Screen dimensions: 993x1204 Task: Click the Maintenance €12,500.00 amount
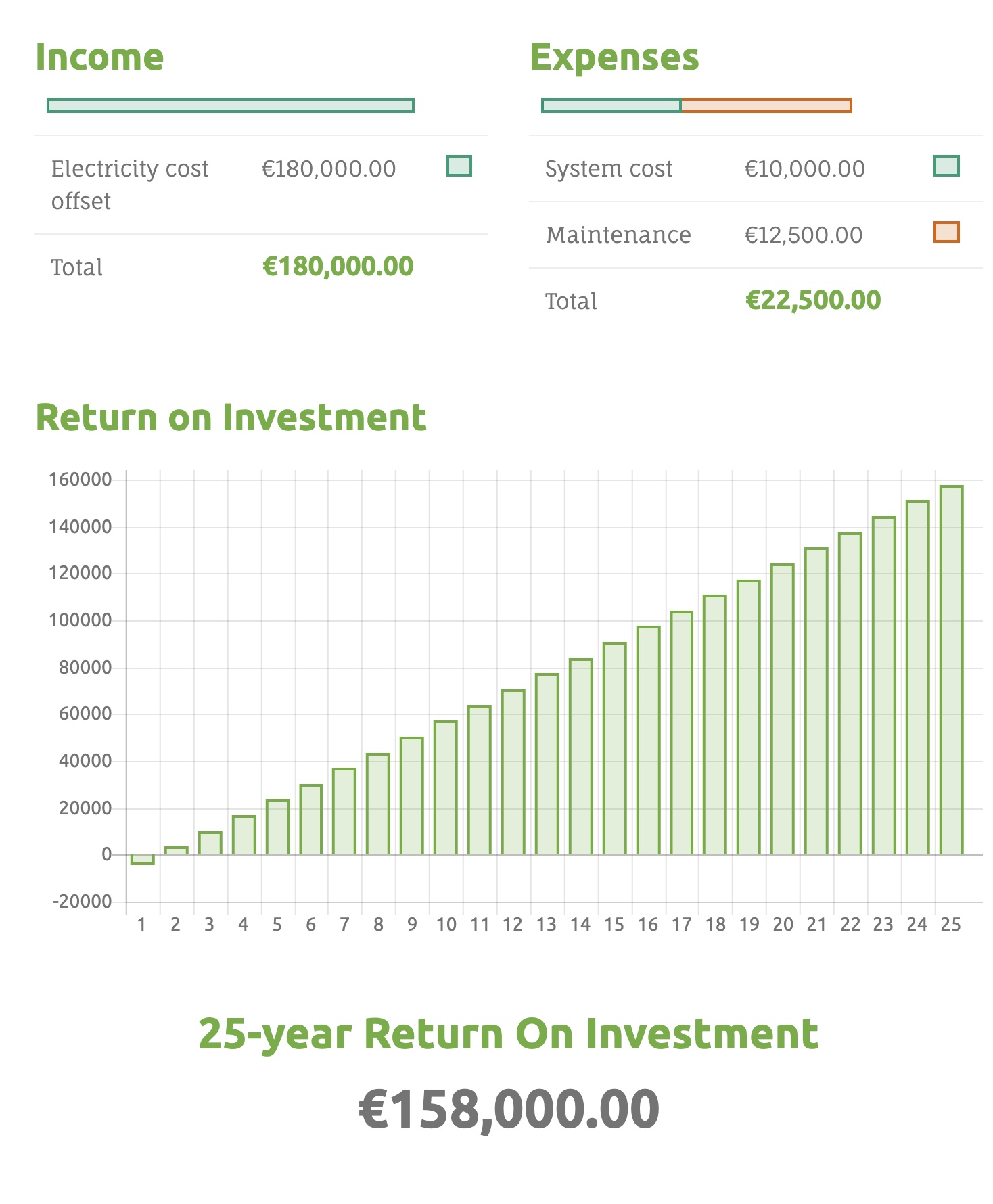(x=803, y=235)
